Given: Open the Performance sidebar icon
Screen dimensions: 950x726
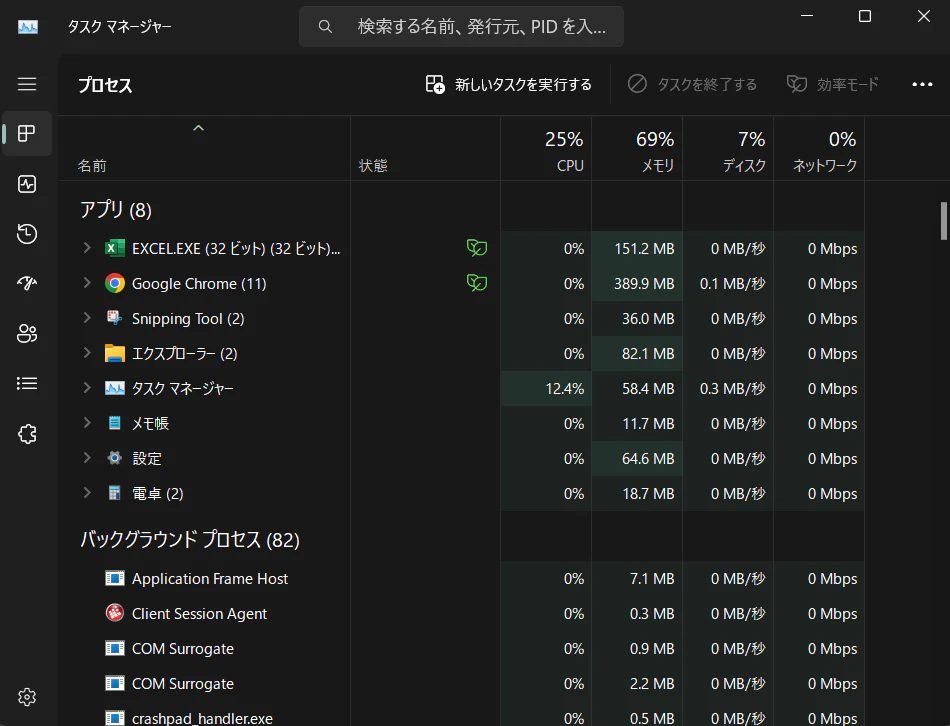Looking at the screenshot, I should click(x=27, y=184).
